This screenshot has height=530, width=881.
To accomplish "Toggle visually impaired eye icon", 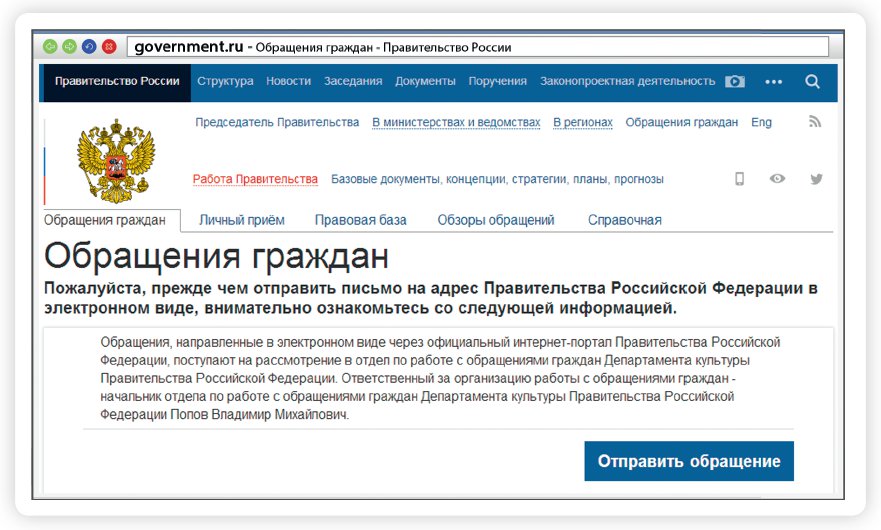I will [777, 179].
